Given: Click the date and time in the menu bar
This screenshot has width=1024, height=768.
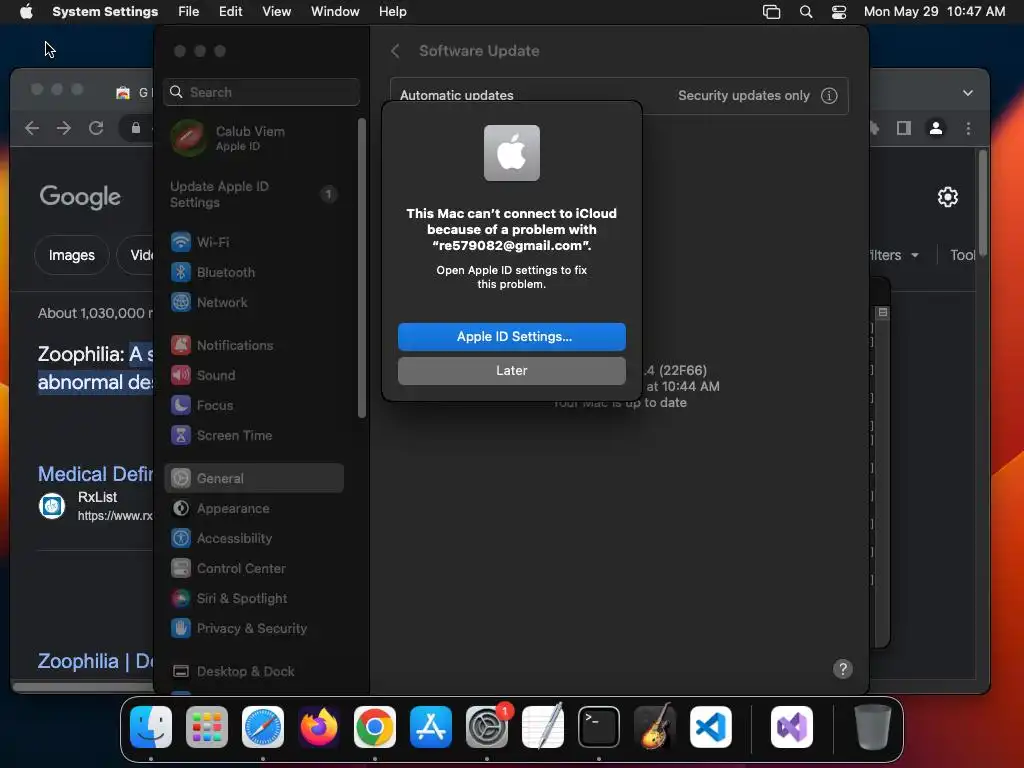Looking at the screenshot, I should click(x=935, y=12).
